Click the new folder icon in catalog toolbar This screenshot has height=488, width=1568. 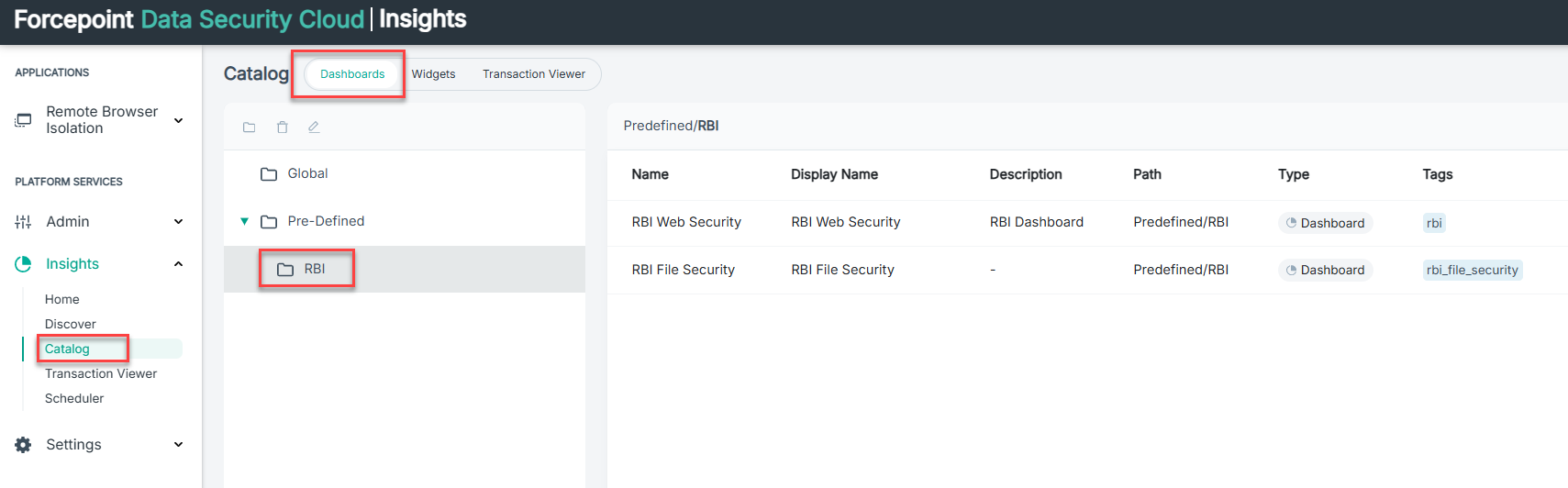pos(249,128)
